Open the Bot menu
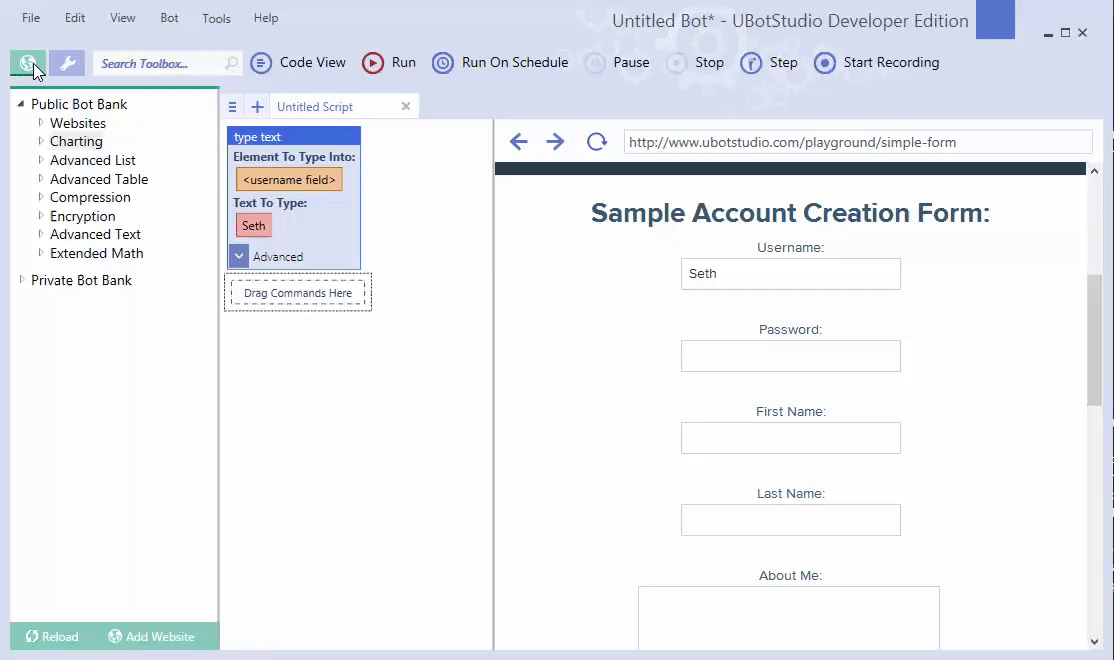 (169, 18)
